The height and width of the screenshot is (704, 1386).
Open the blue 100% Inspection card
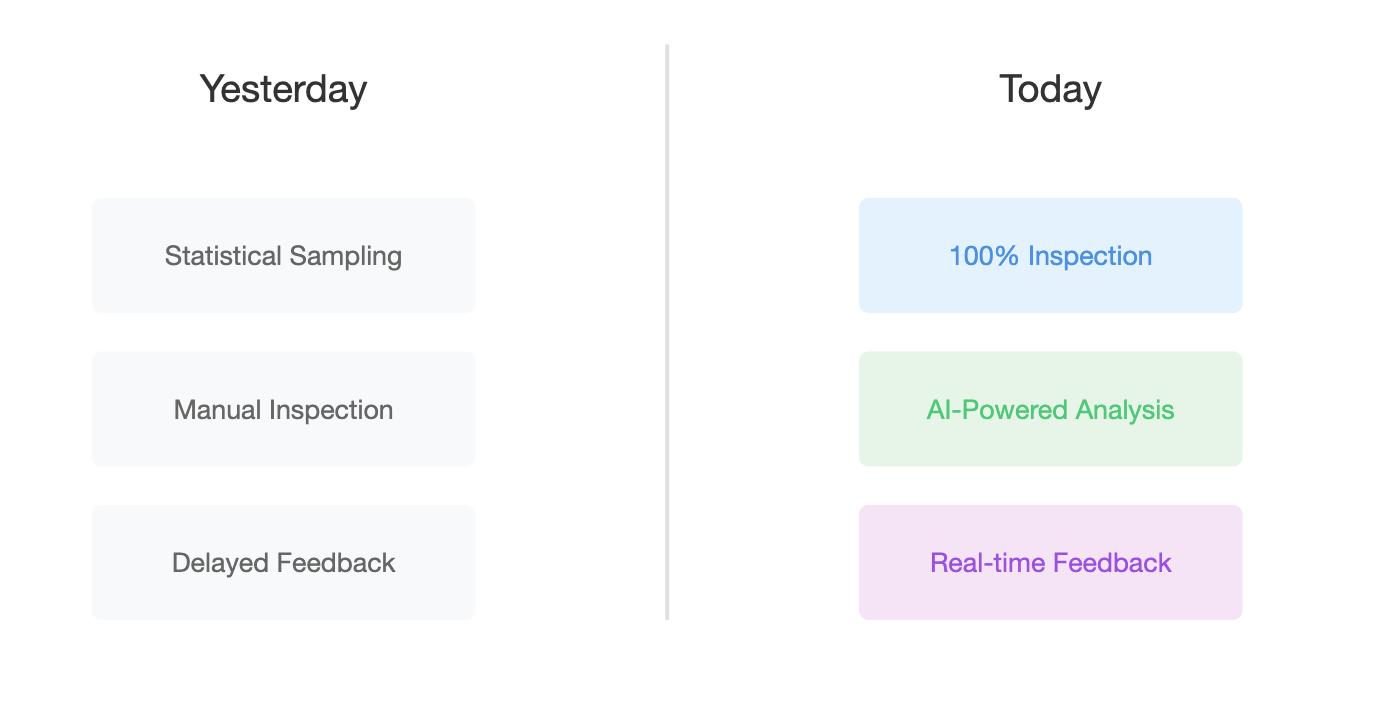coord(1051,256)
